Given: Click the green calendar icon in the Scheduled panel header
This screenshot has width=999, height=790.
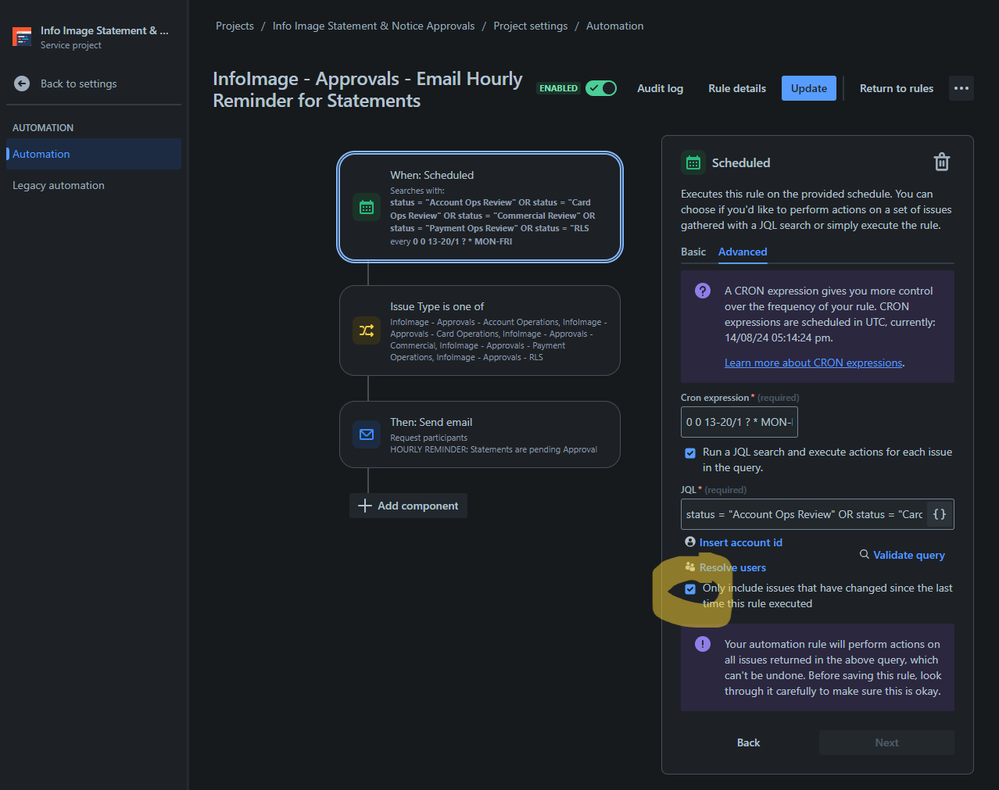Looking at the screenshot, I should click(693, 163).
